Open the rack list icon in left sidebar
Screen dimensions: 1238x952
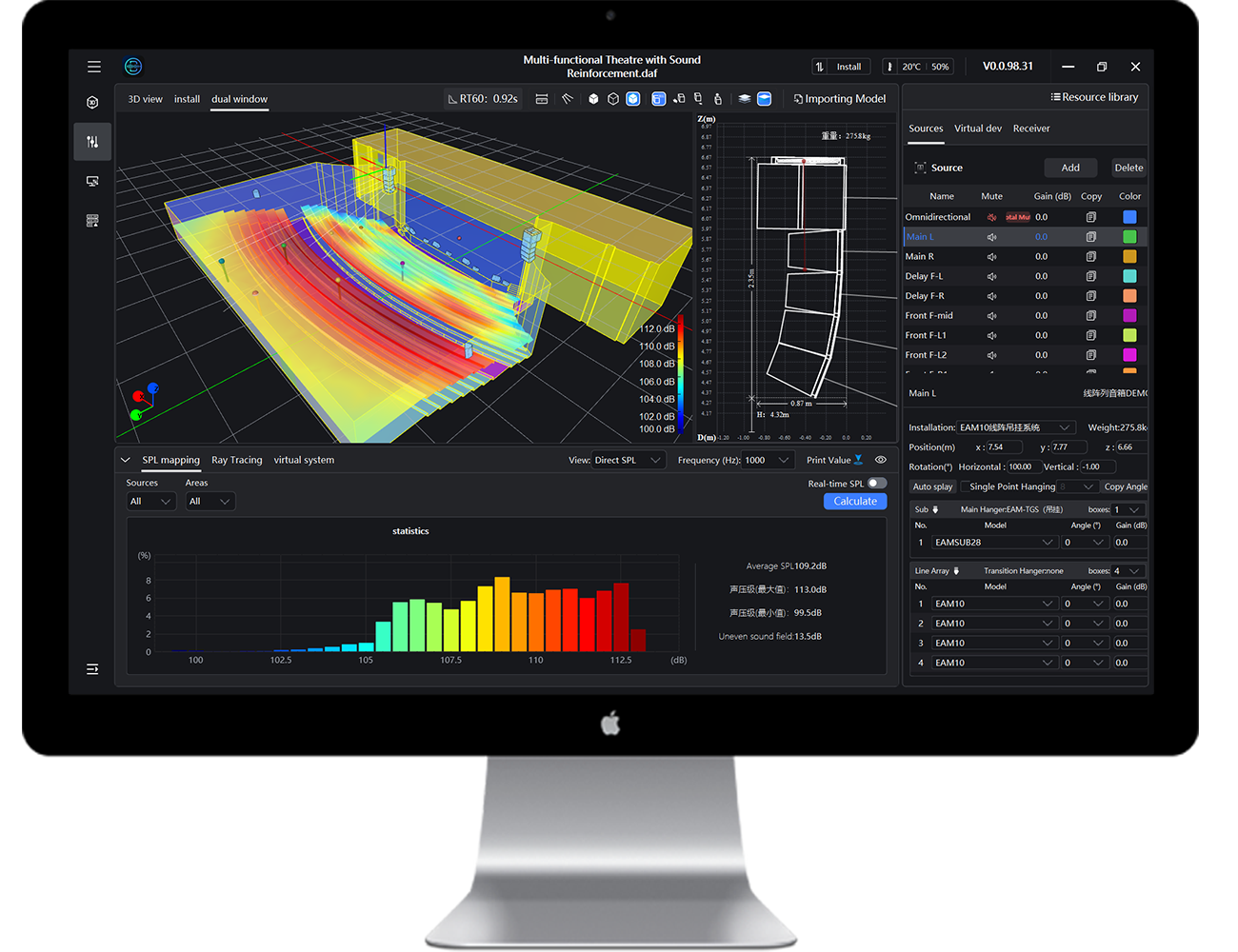click(x=92, y=220)
